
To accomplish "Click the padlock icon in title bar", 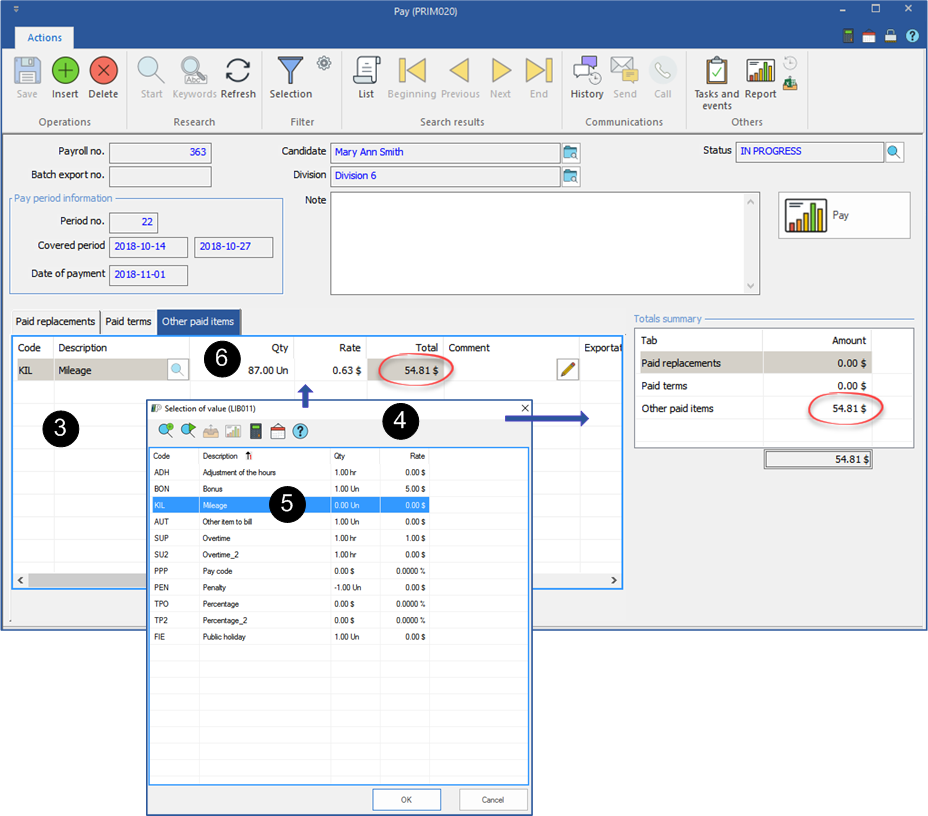I will pos(890,36).
